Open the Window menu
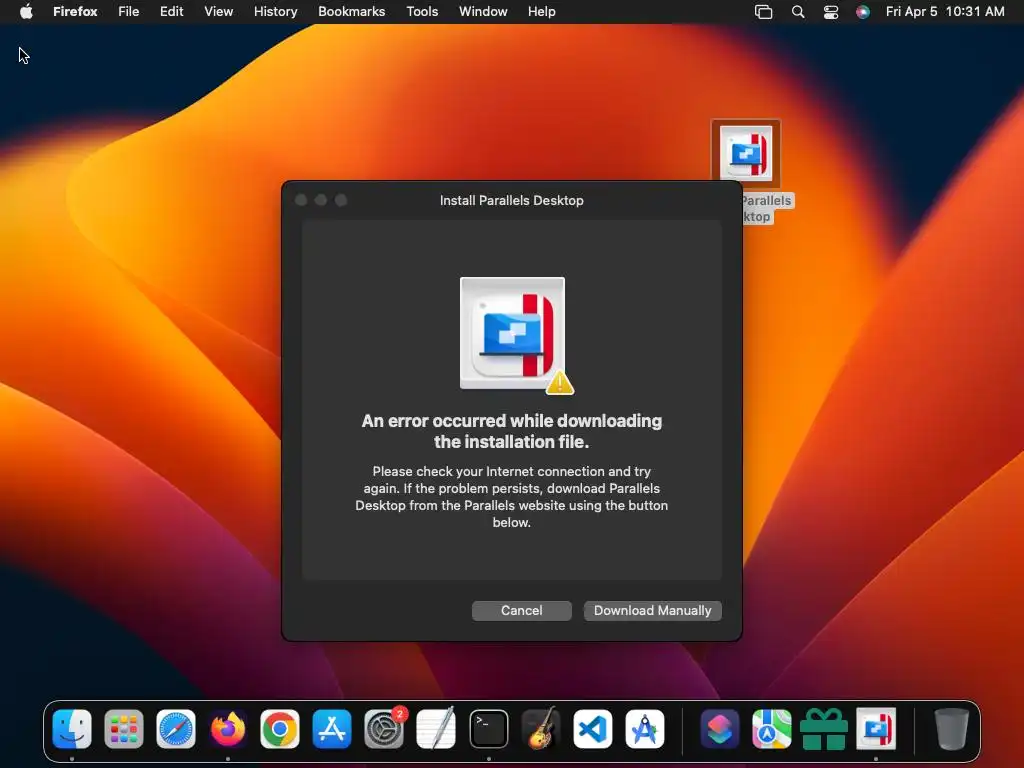Viewport: 1024px width, 768px height. point(483,12)
